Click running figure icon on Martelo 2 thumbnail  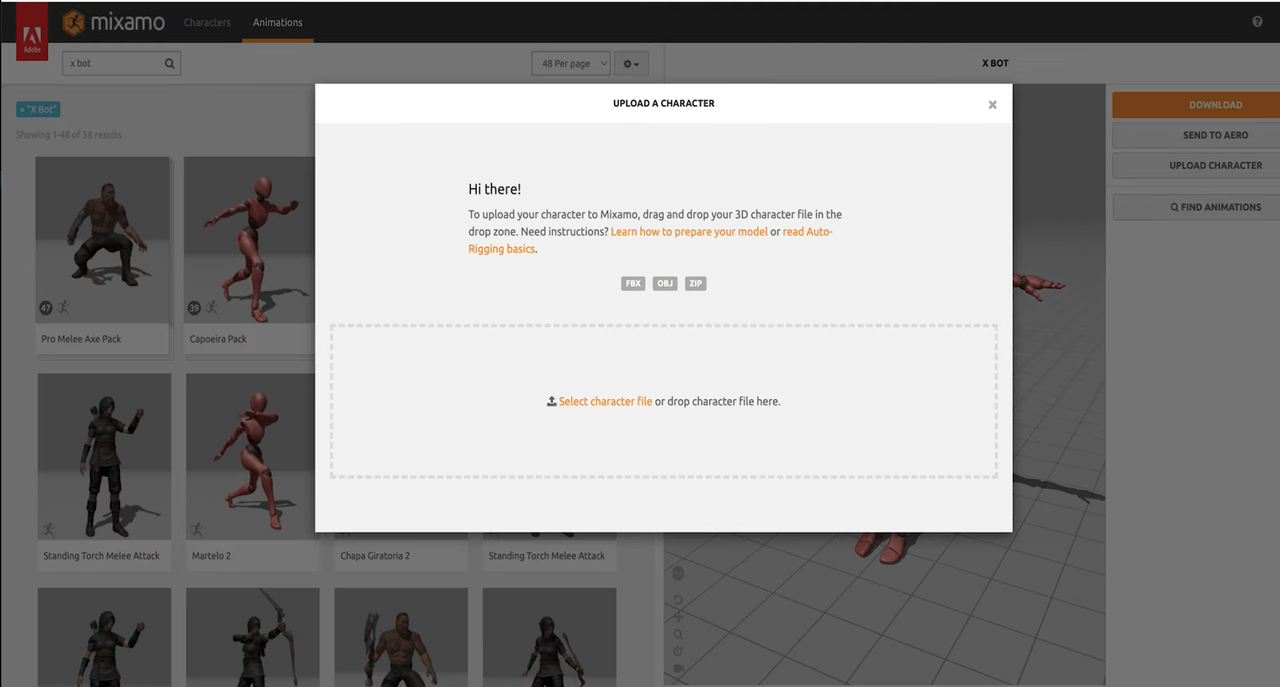tap(197, 528)
